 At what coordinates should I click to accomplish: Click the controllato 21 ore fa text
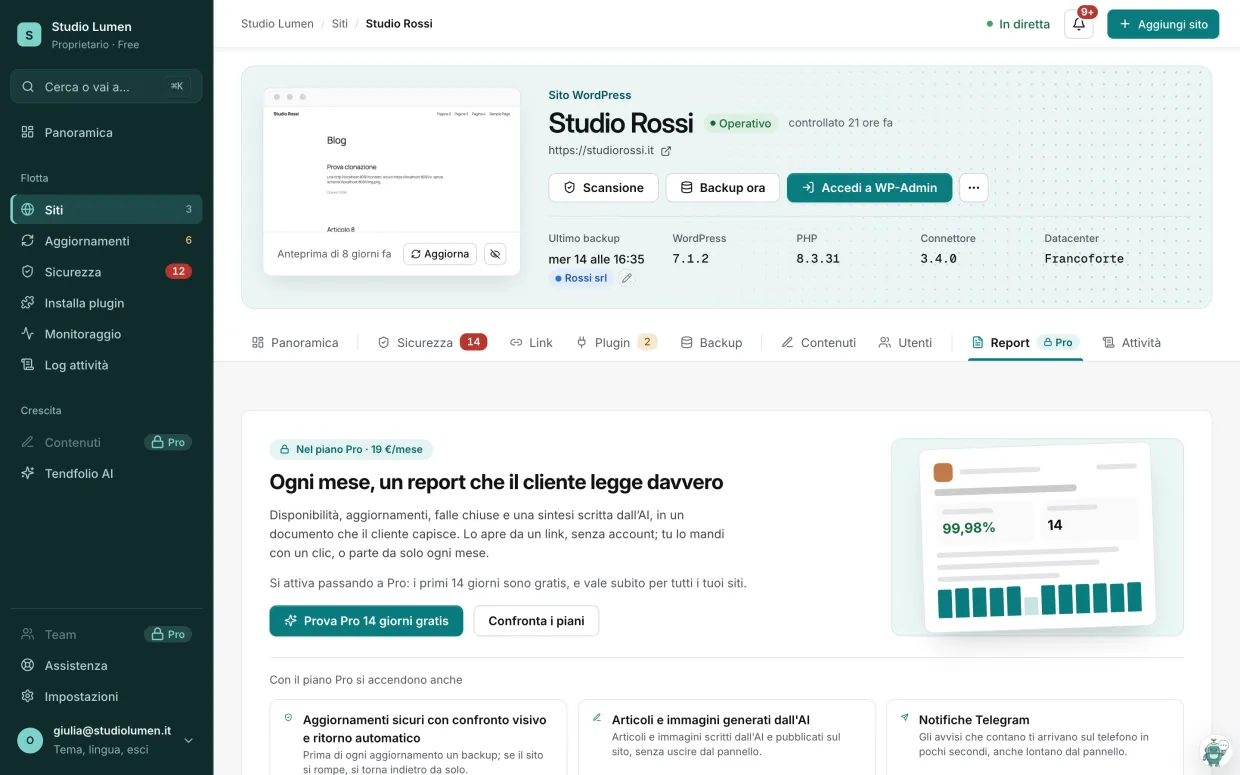tap(840, 123)
